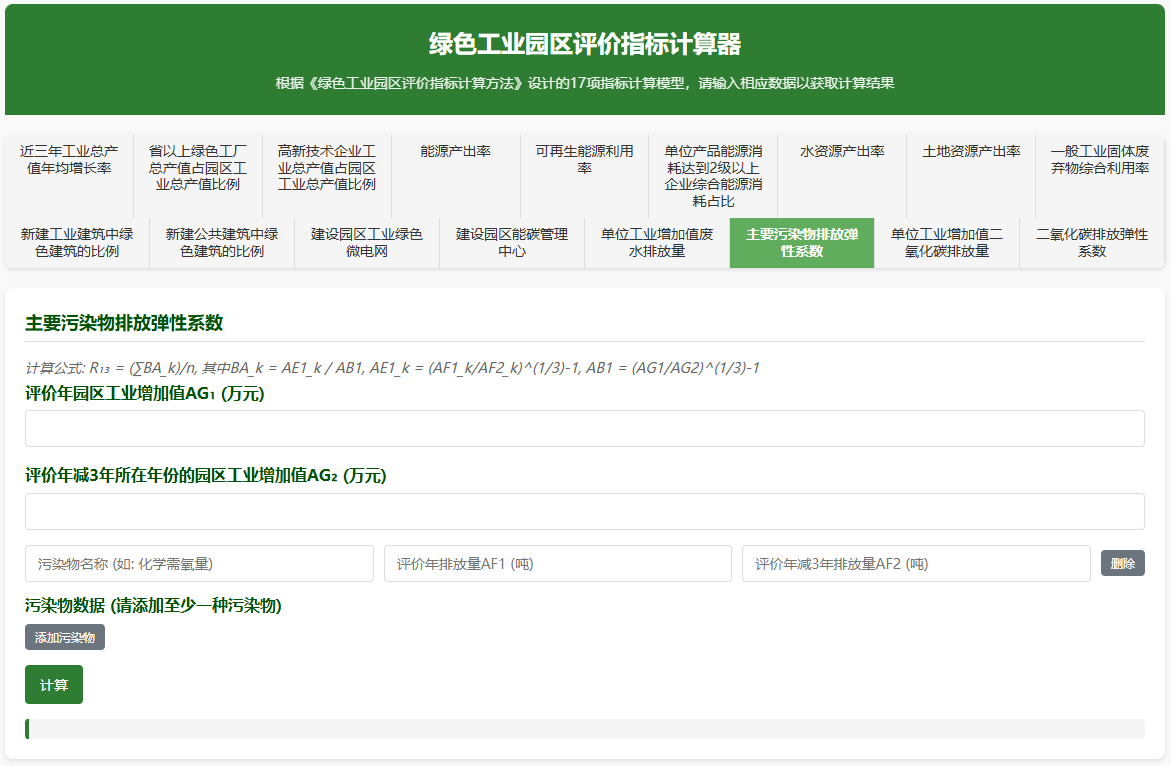Select the 水资源产出率 tab
The image size is (1171, 766).
(x=842, y=152)
